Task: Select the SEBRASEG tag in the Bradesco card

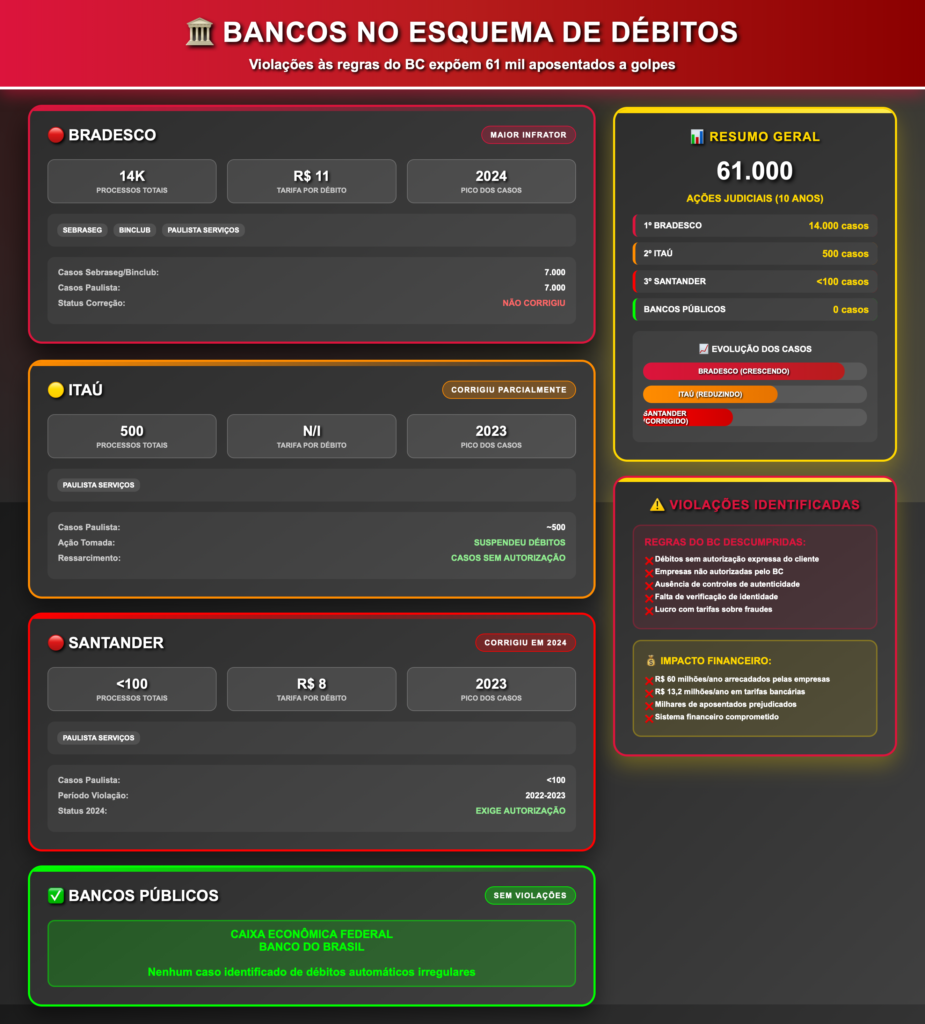Action: tap(82, 230)
